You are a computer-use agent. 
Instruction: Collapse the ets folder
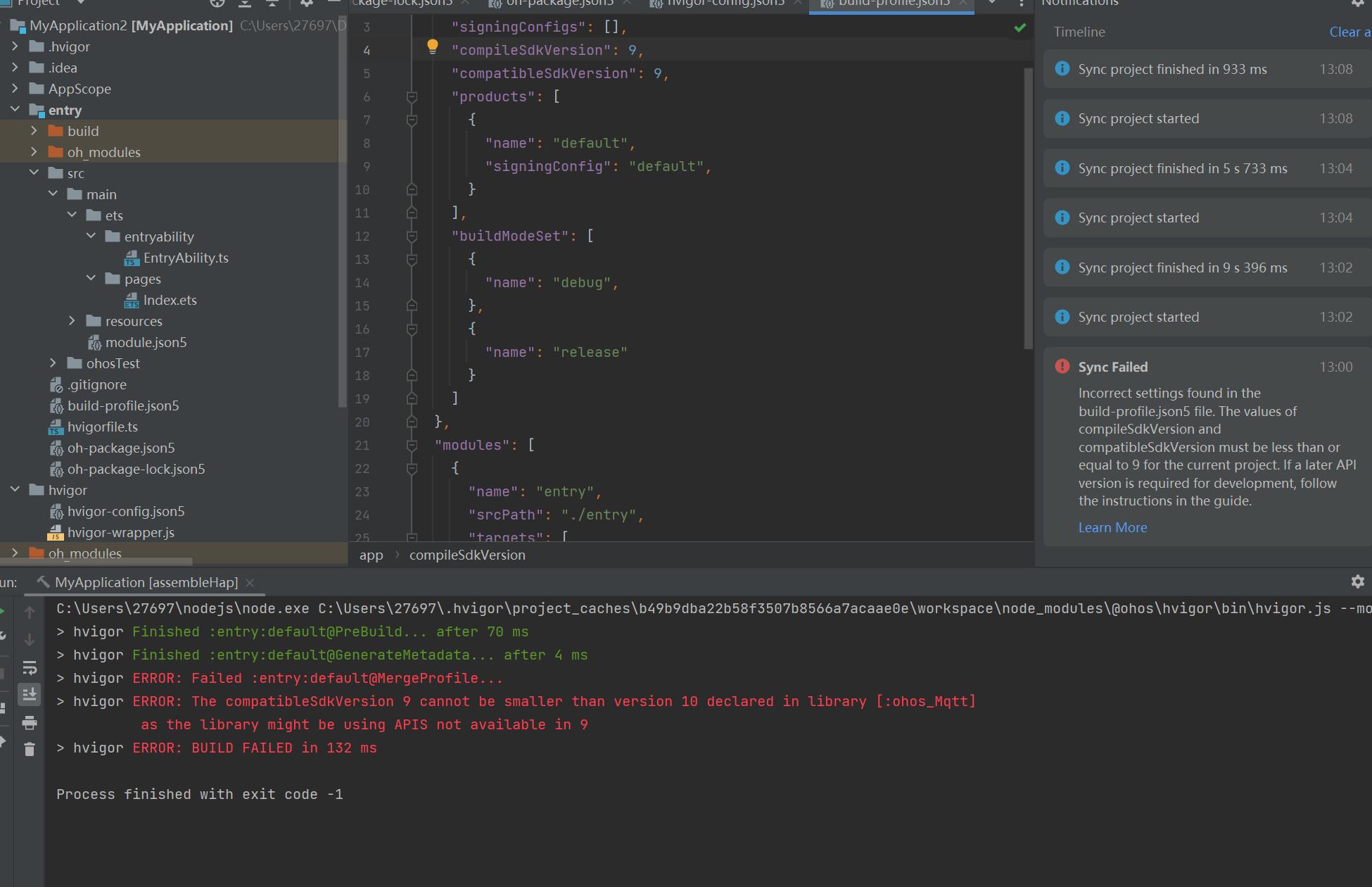click(x=72, y=215)
